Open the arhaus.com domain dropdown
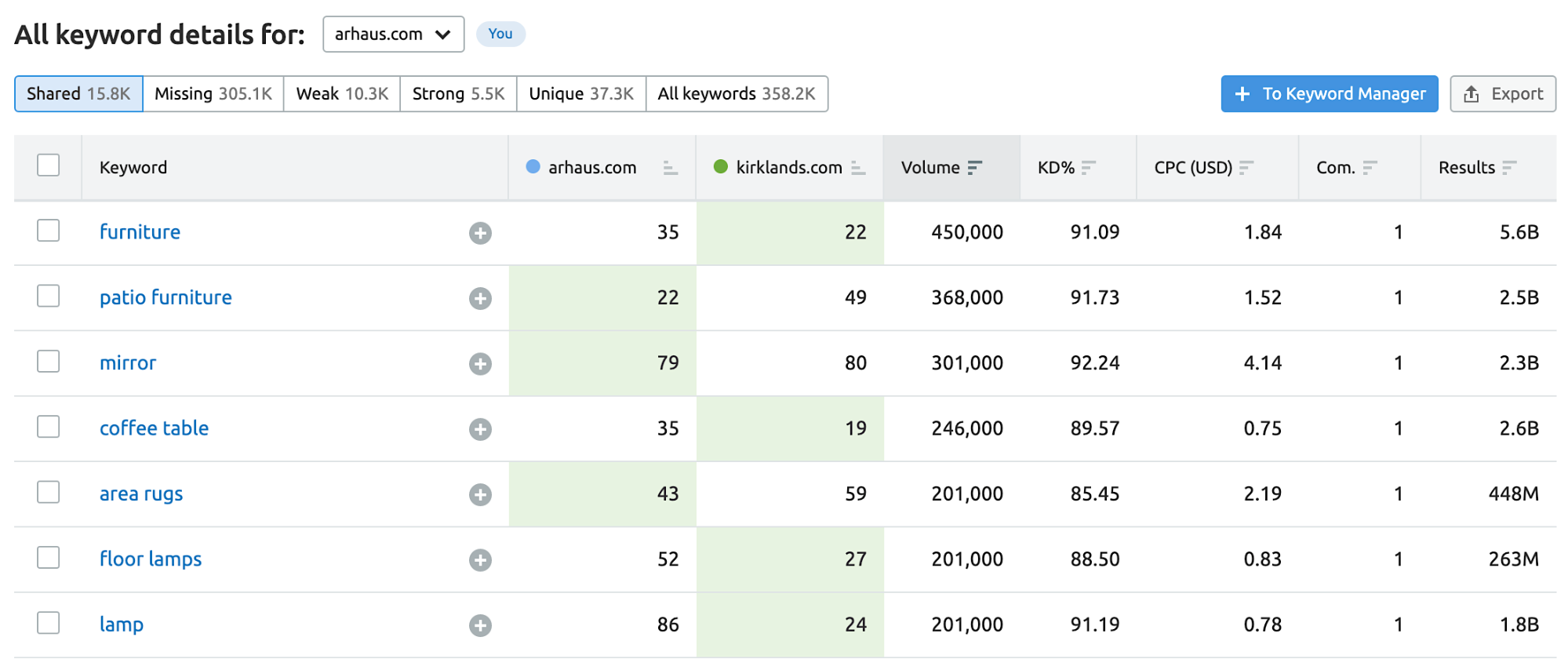Viewport: 1568px width, 659px height. (393, 35)
